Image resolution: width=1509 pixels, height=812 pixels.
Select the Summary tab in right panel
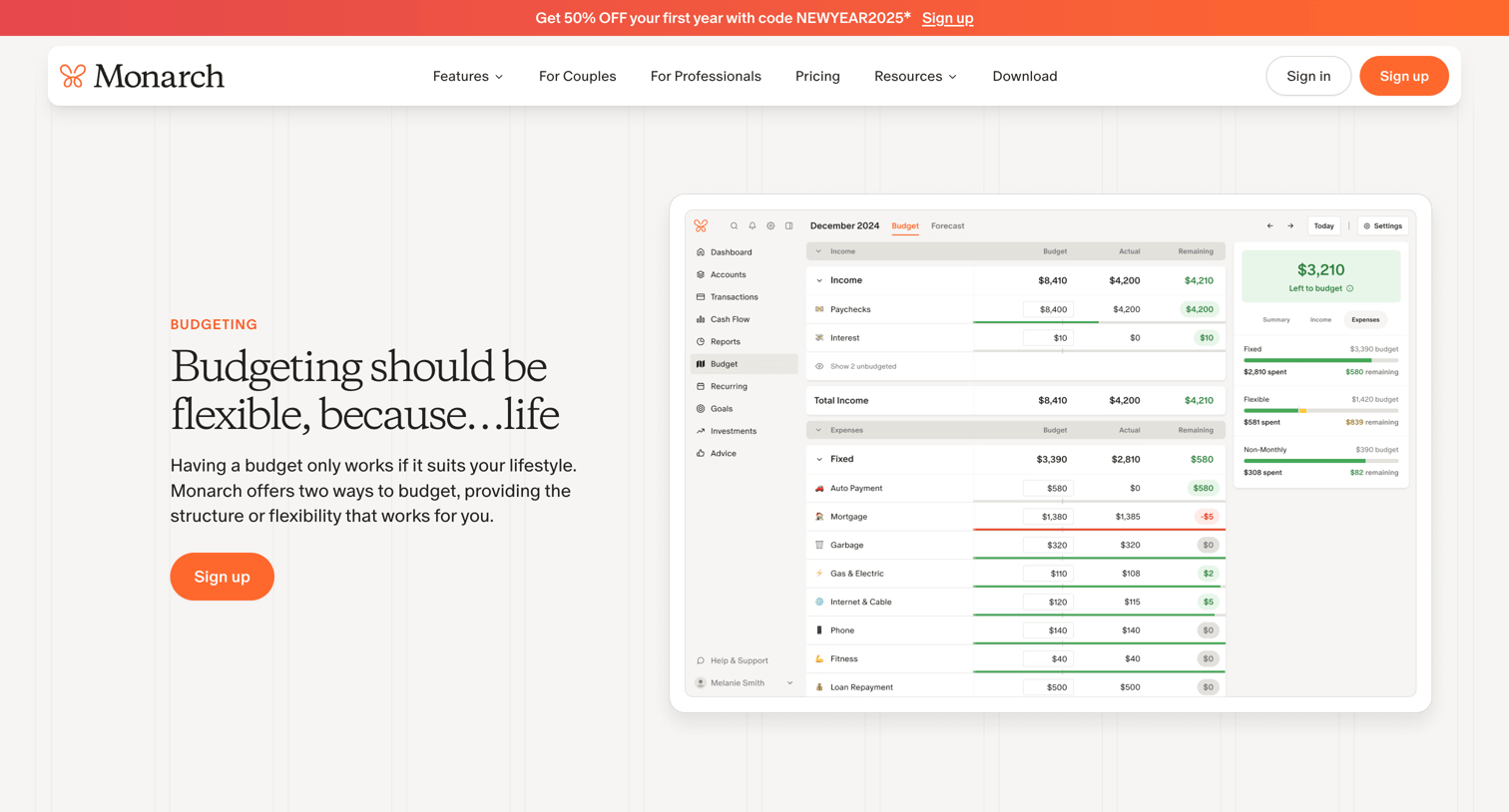click(x=1275, y=320)
